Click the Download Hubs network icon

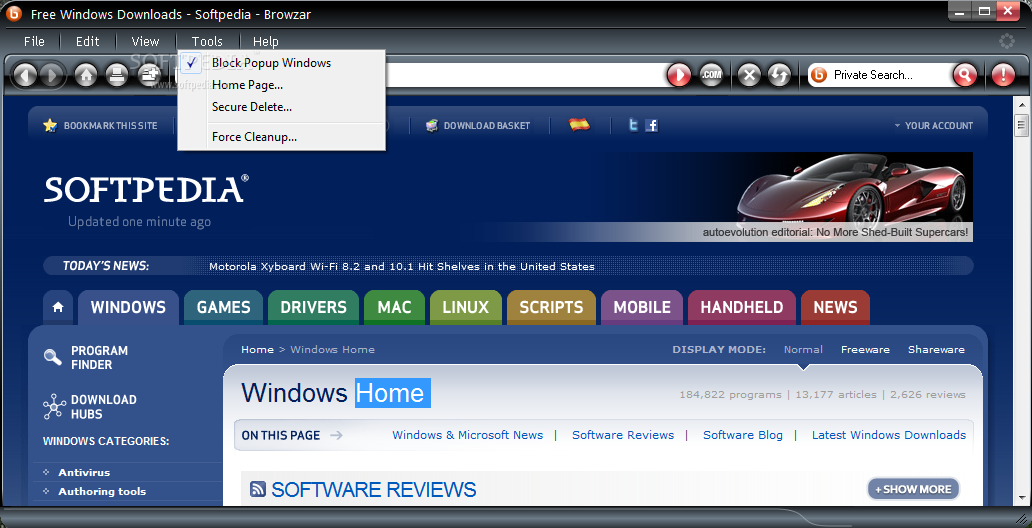point(54,407)
